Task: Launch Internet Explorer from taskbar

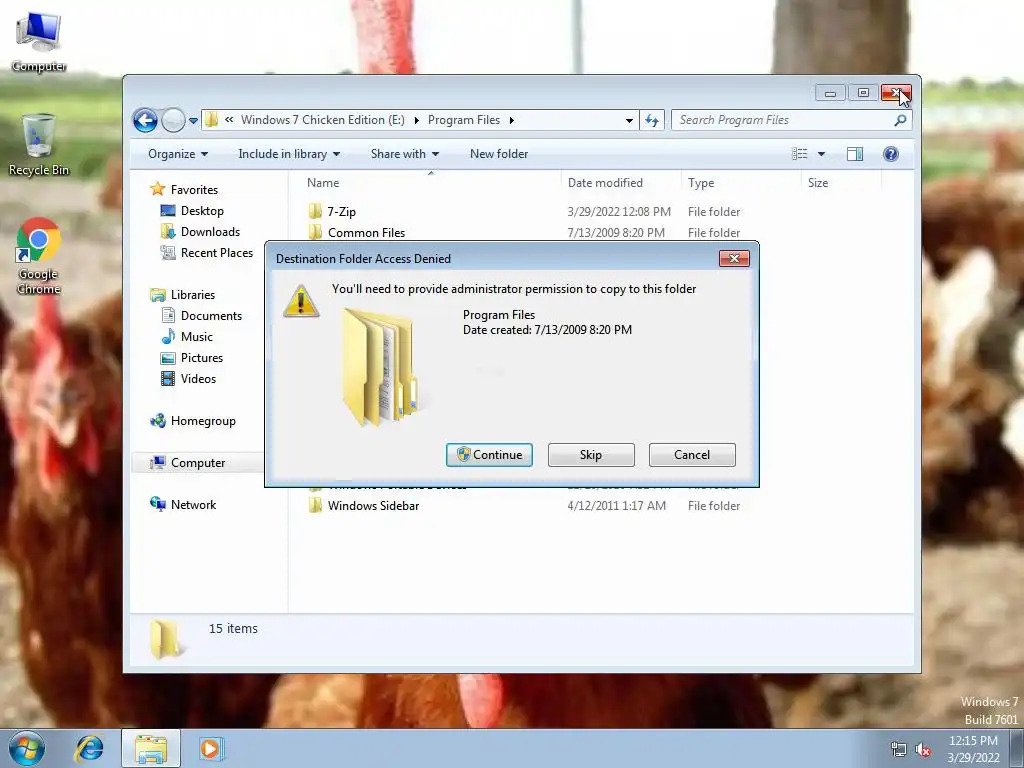Action: [89, 748]
